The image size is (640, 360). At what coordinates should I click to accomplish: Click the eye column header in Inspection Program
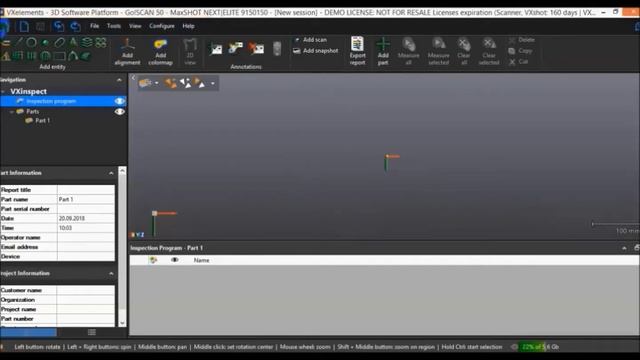pos(175,260)
